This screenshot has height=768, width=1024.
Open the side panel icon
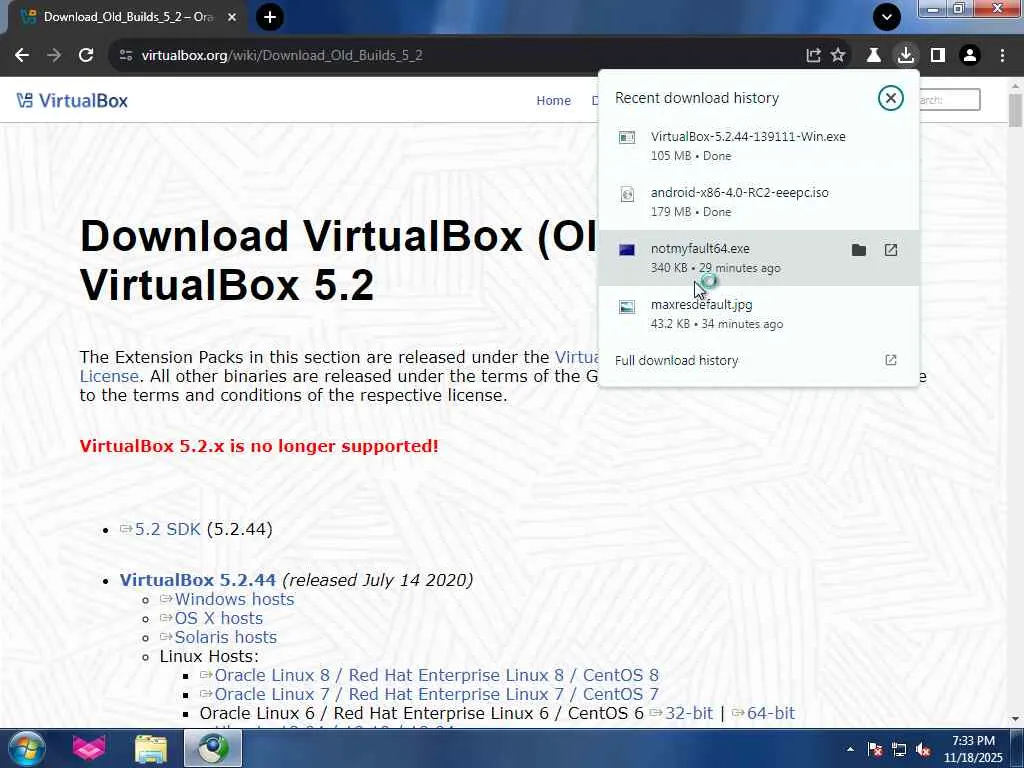(x=938, y=56)
